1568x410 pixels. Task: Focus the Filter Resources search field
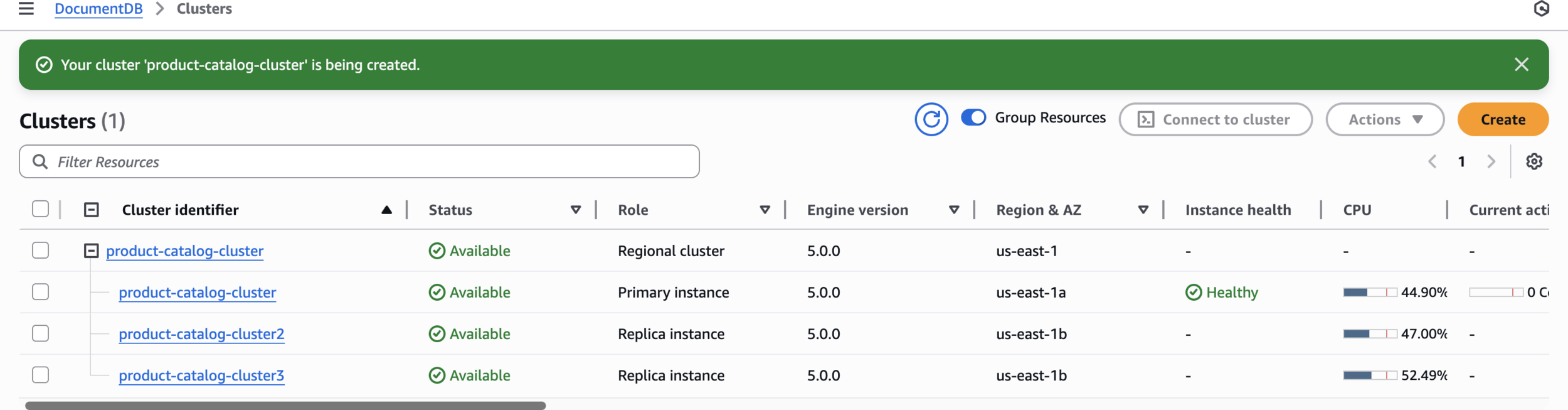tap(359, 162)
